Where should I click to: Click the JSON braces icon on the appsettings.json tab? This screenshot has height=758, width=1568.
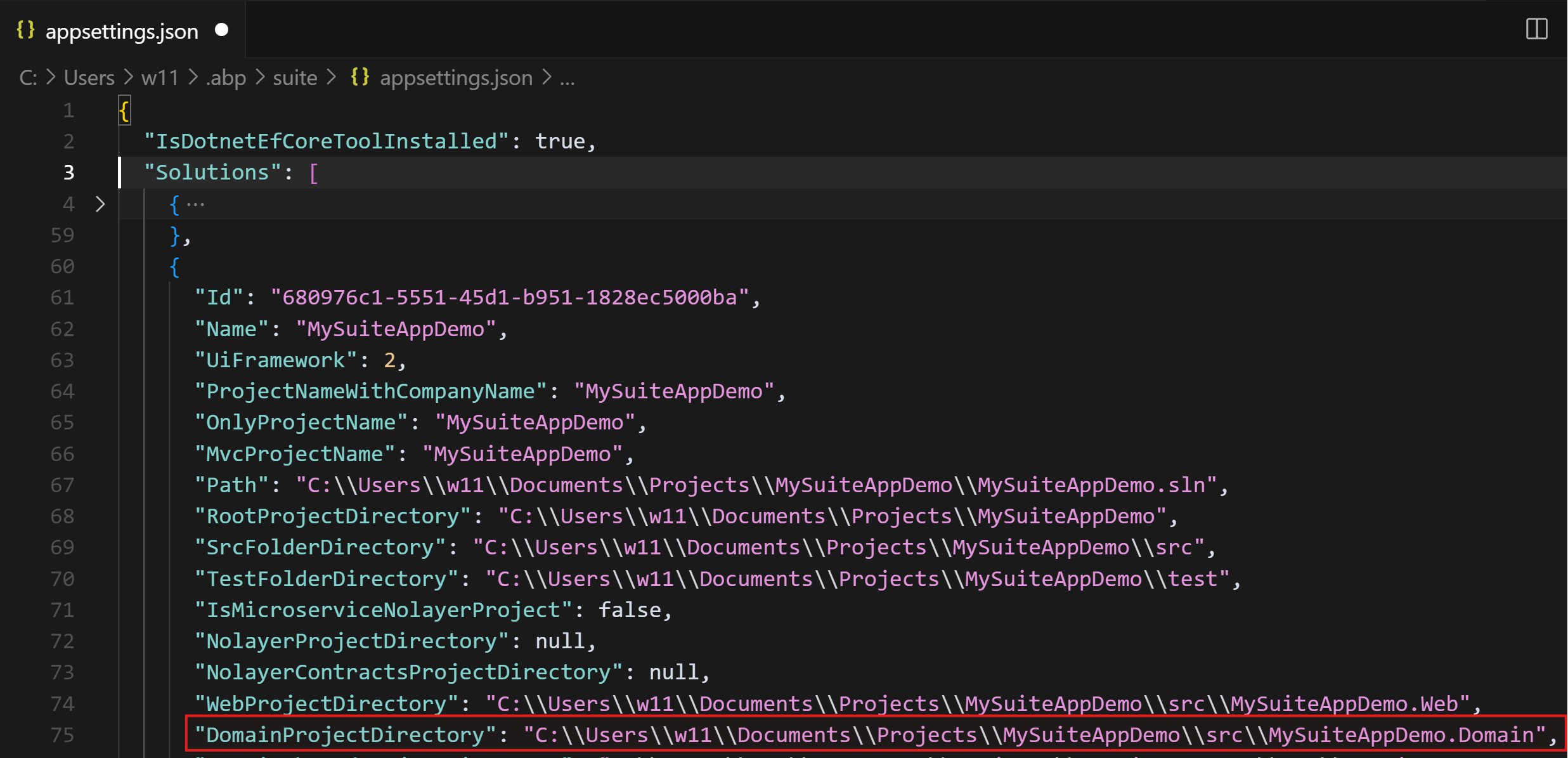pos(25,30)
